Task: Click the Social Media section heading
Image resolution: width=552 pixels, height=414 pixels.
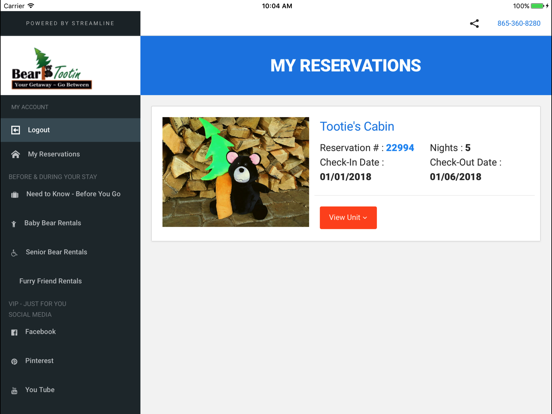Action: pyautogui.click(x=30, y=314)
